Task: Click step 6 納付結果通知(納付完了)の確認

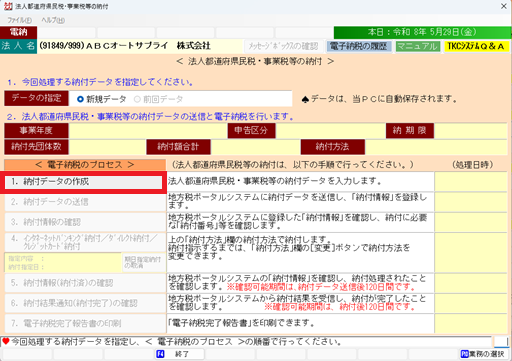Action: pyautogui.click(x=85, y=303)
